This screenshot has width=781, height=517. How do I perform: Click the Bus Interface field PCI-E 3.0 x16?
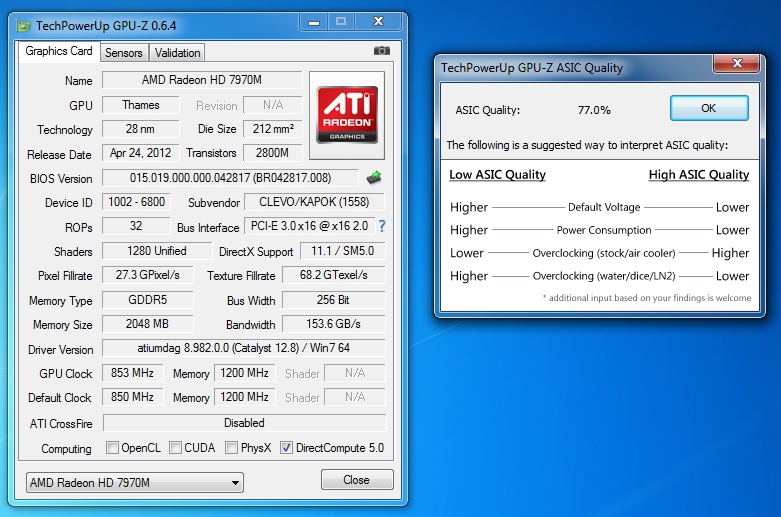pos(309,226)
